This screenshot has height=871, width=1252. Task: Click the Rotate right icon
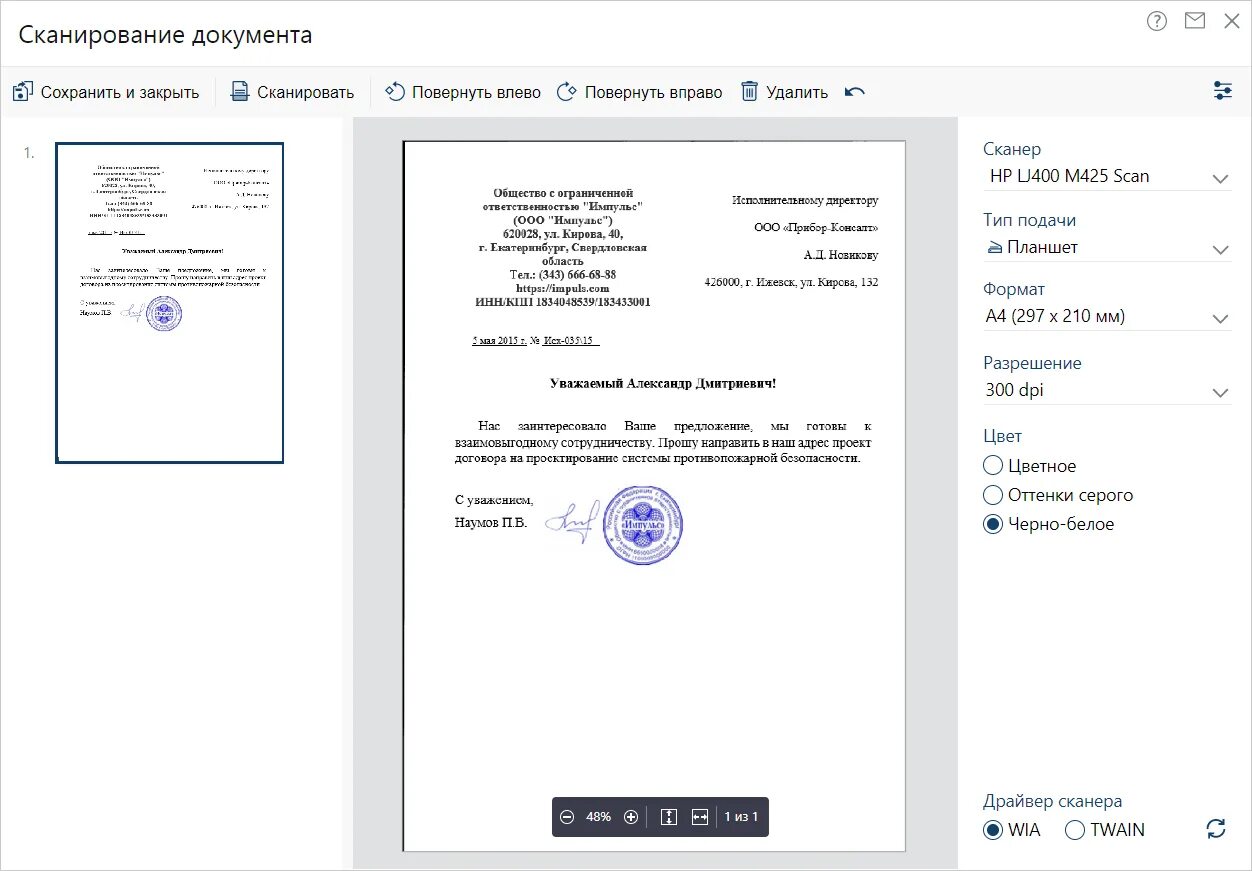click(x=567, y=92)
